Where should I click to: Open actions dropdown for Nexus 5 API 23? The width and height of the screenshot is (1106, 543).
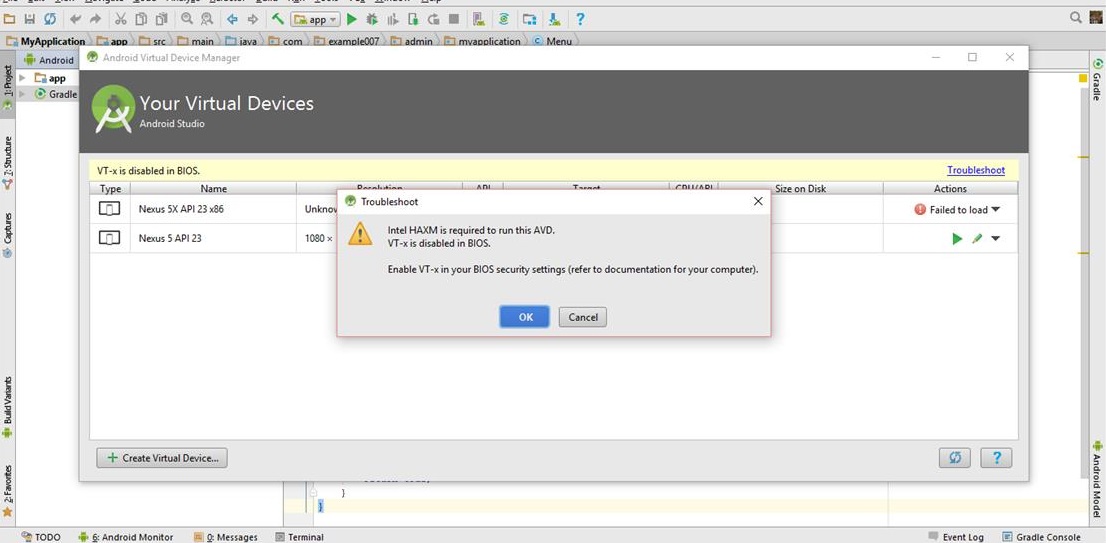tap(995, 239)
